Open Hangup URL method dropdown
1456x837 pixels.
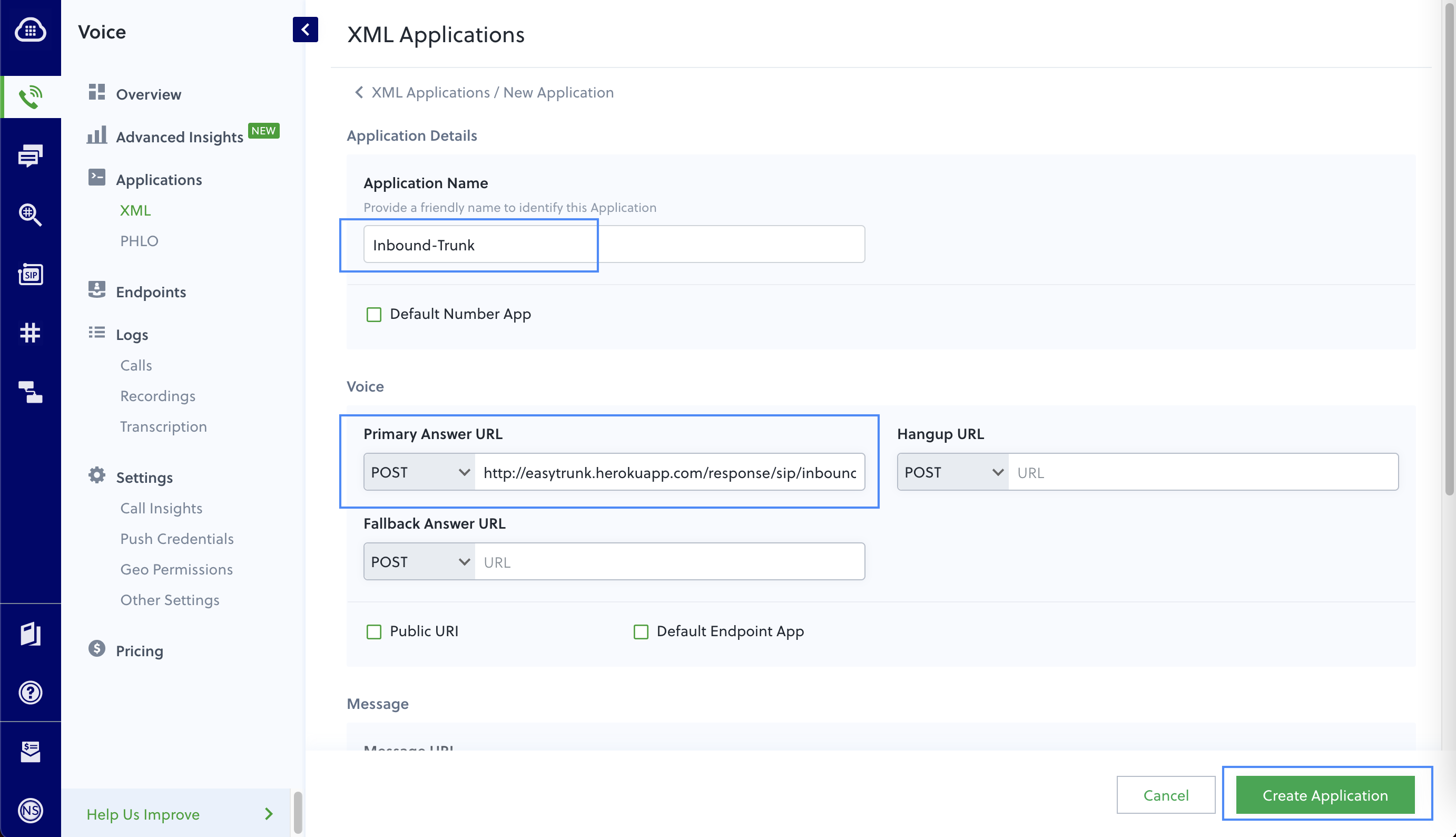(x=953, y=472)
